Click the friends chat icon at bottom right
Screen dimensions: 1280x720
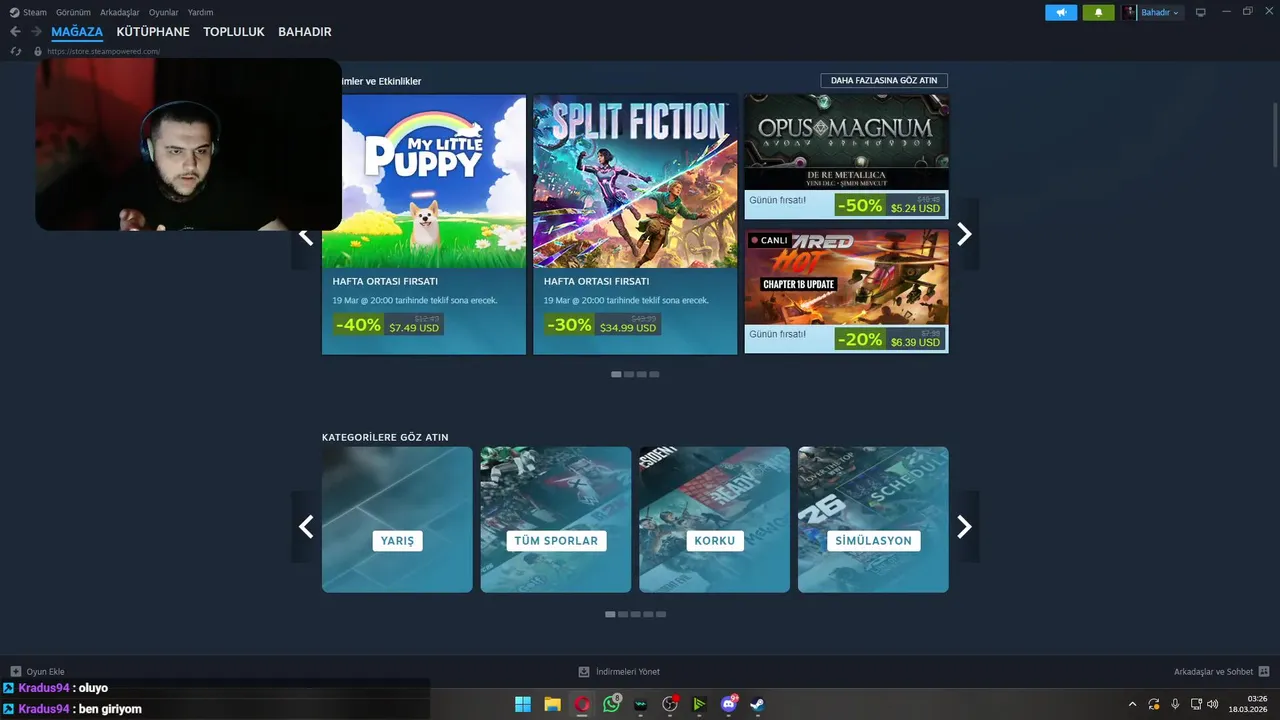pyautogui.click(x=1264, y=672)
